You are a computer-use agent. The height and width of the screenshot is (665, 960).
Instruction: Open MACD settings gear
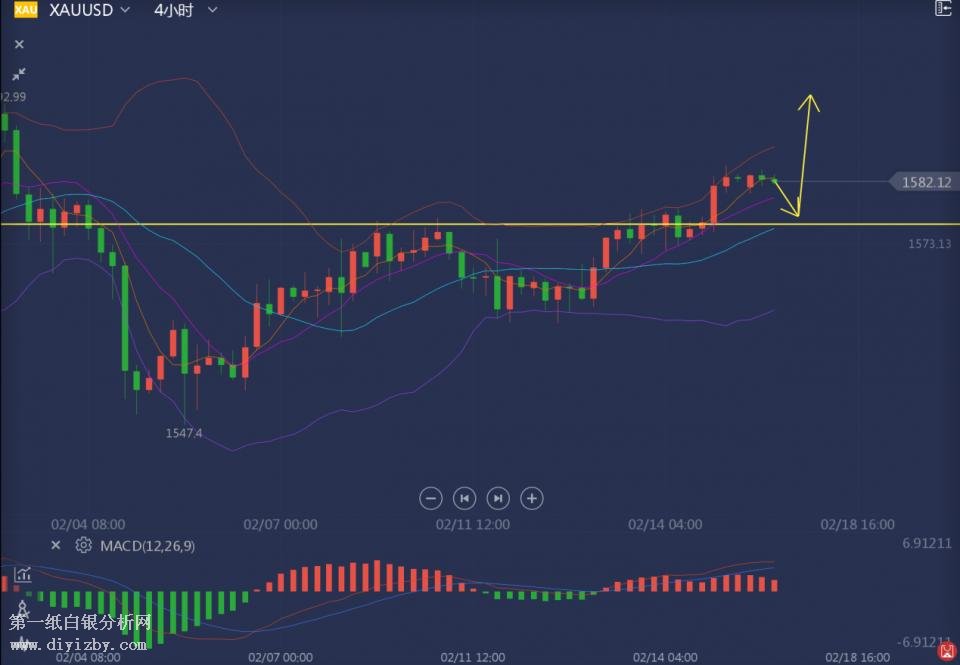83,545
